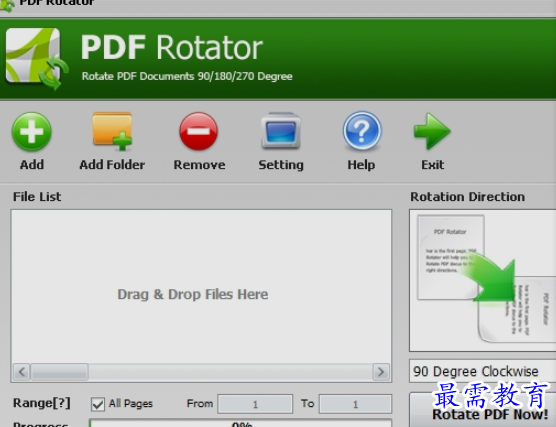Click the Rotation Direction heading
This screenshot has height=427, width=556.
pyautogui.click(x=467, y=197)
